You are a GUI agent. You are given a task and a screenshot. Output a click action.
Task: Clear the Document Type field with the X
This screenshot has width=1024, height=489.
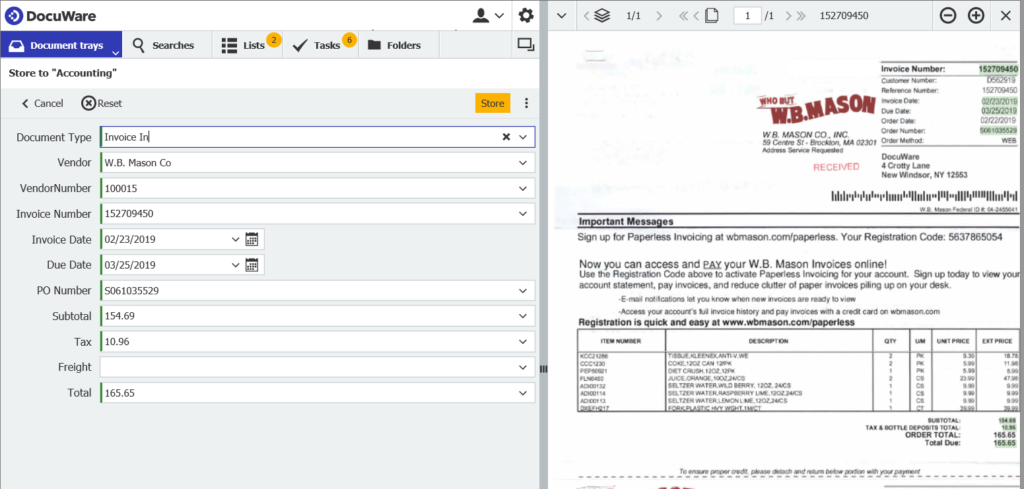point(506,137)
